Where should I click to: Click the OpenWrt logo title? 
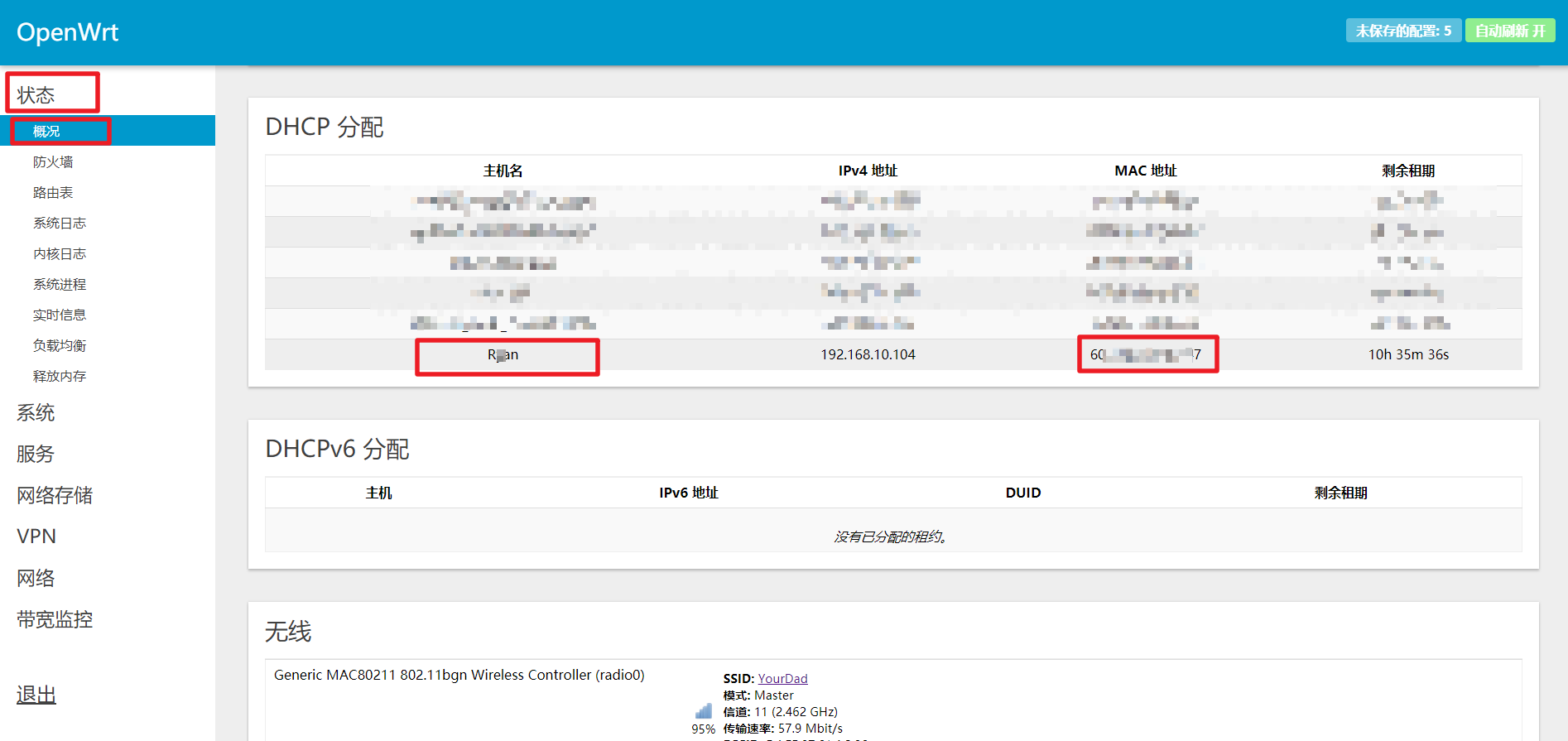[x=67, y=32]
